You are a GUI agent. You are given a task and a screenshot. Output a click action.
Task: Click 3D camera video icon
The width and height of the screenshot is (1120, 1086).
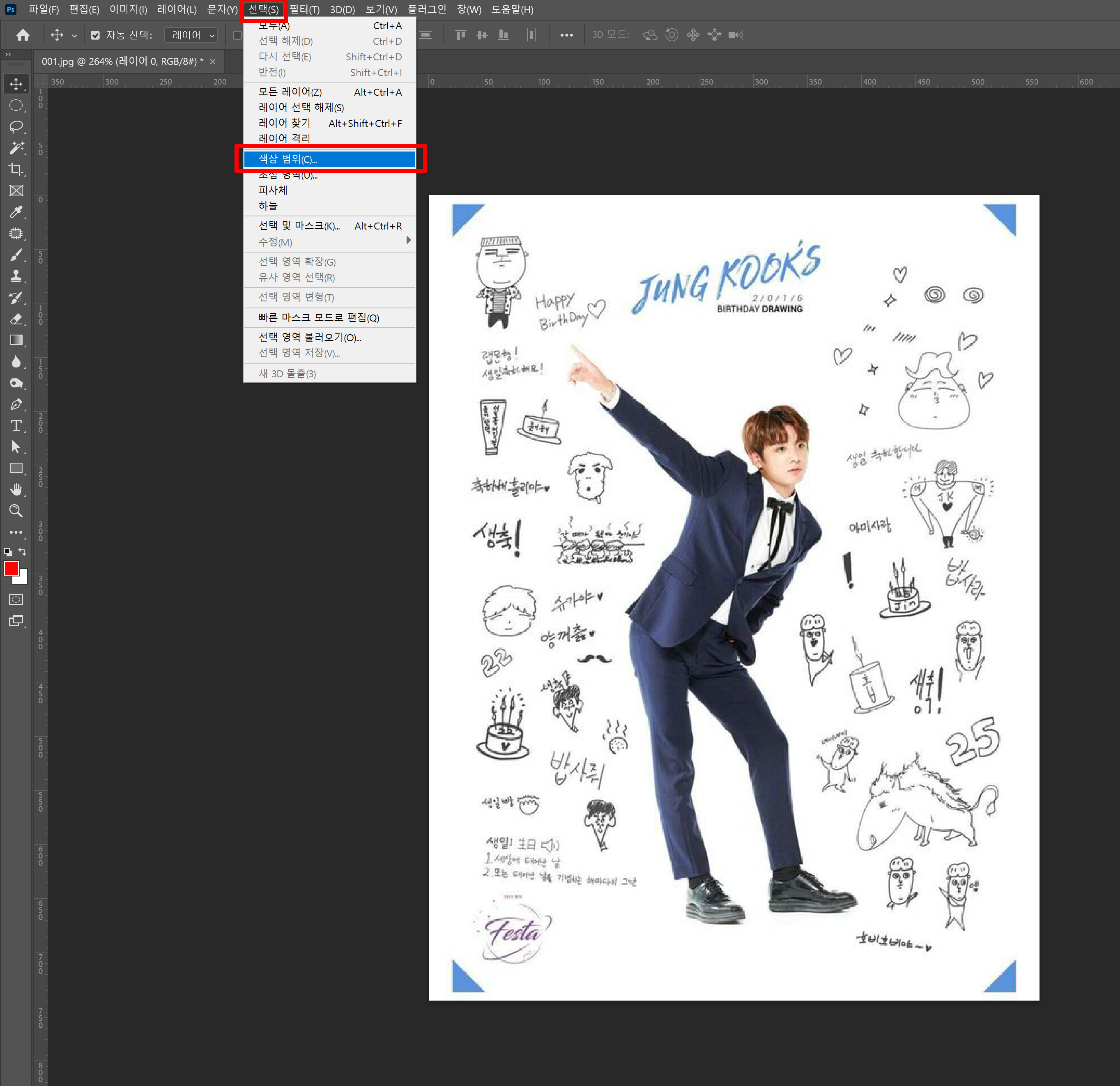tap(736, 35)
